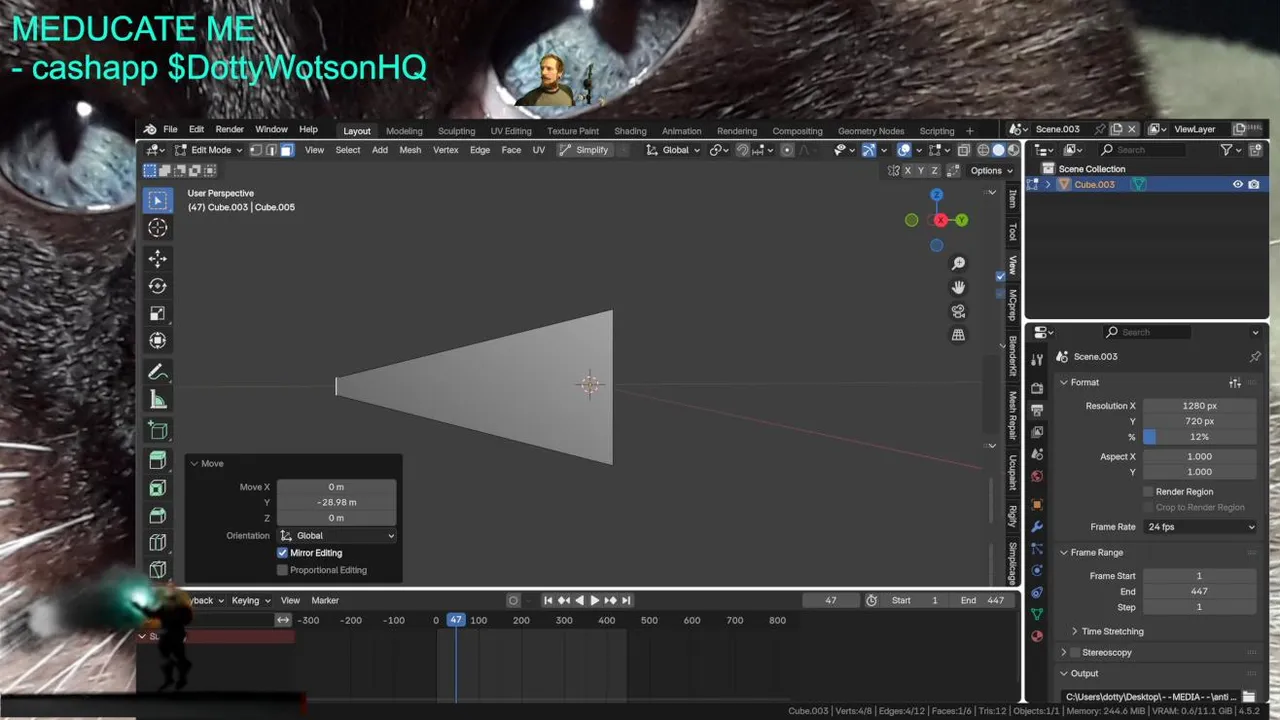Screen dimensions: 1280x720
Task: Open the World properties tab
Action: click(1037, 476)
